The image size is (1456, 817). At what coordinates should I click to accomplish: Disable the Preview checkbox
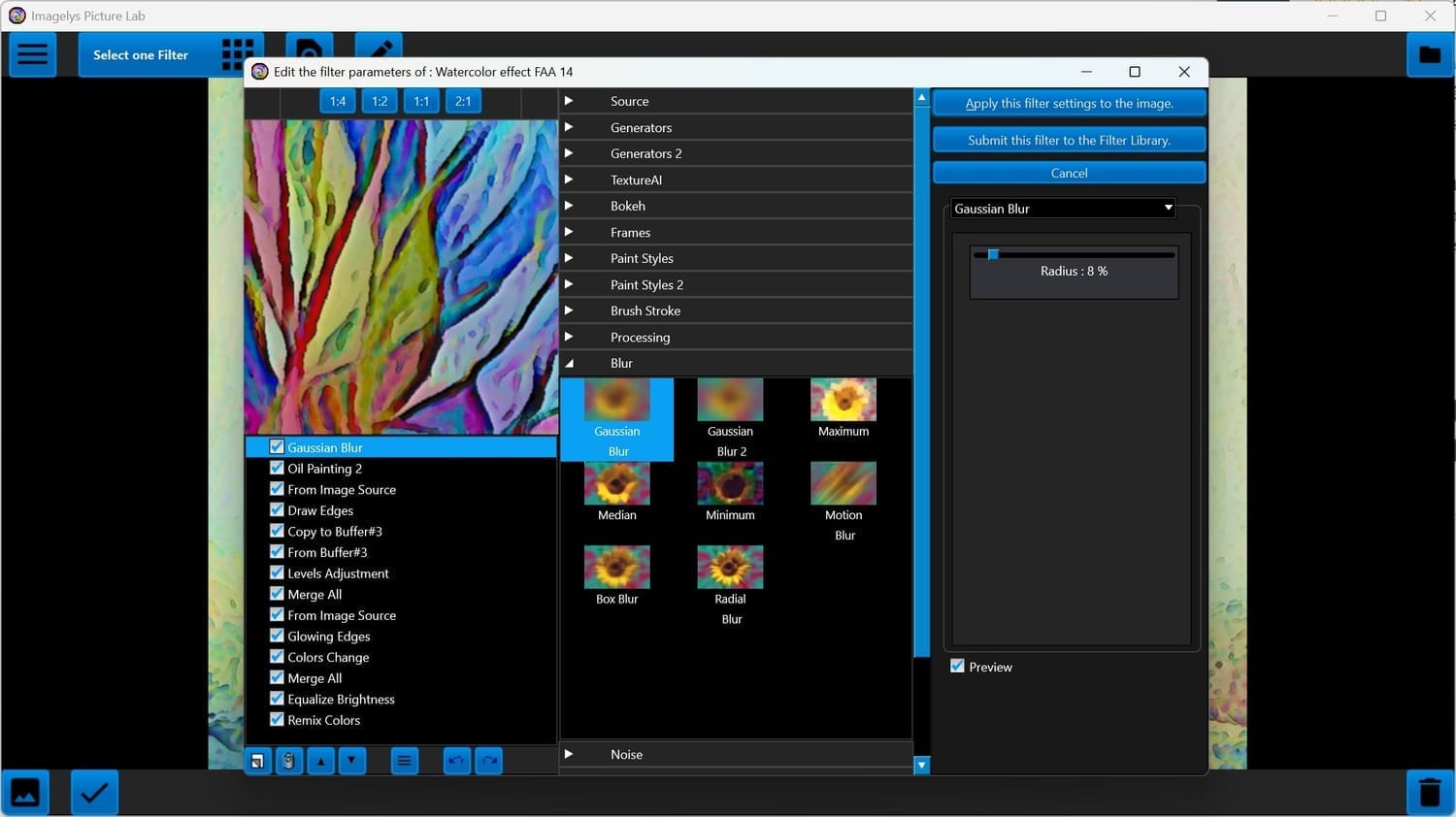coord(957,666)
